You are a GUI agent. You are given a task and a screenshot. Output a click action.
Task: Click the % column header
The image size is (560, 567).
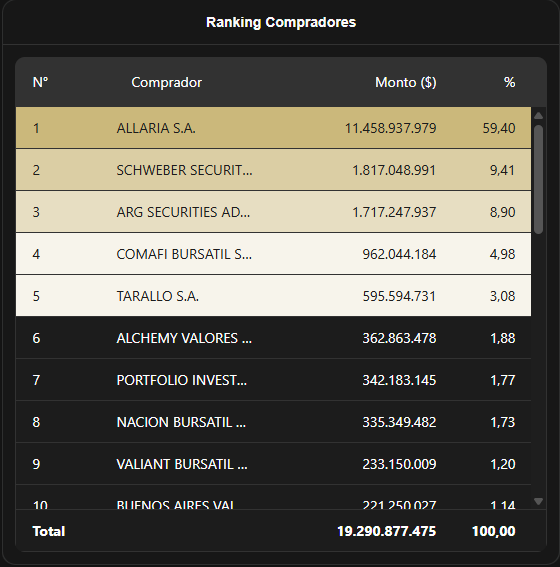click(509, 82)
